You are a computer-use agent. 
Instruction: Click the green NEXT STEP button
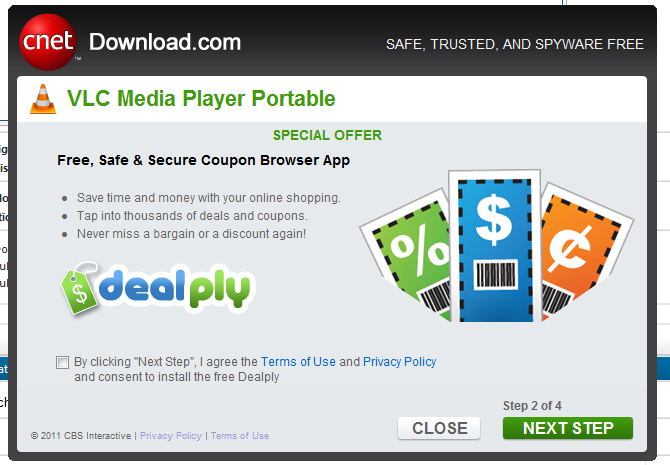(x=568, y=428)
